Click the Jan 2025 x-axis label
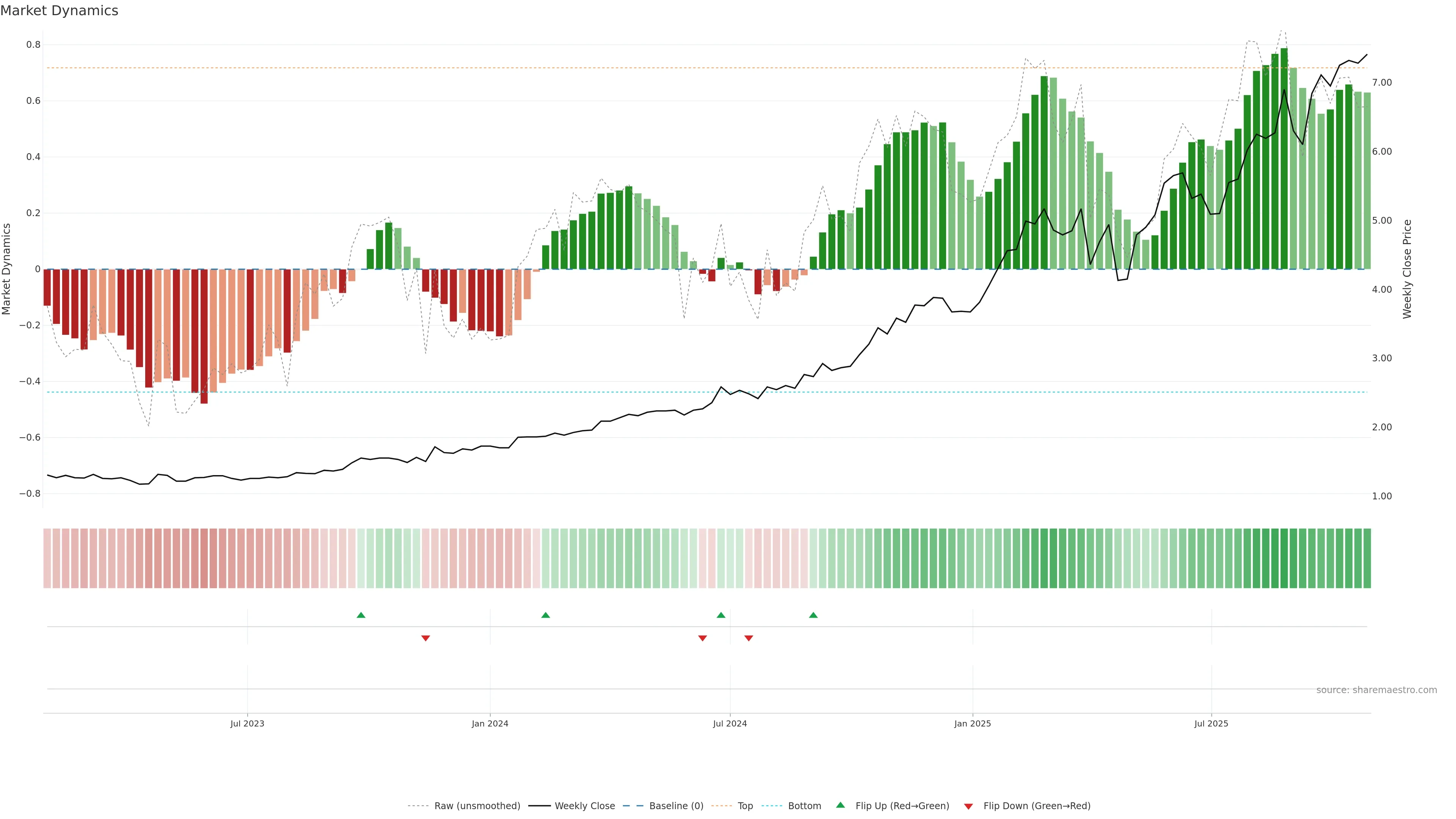 pos(972,723)
